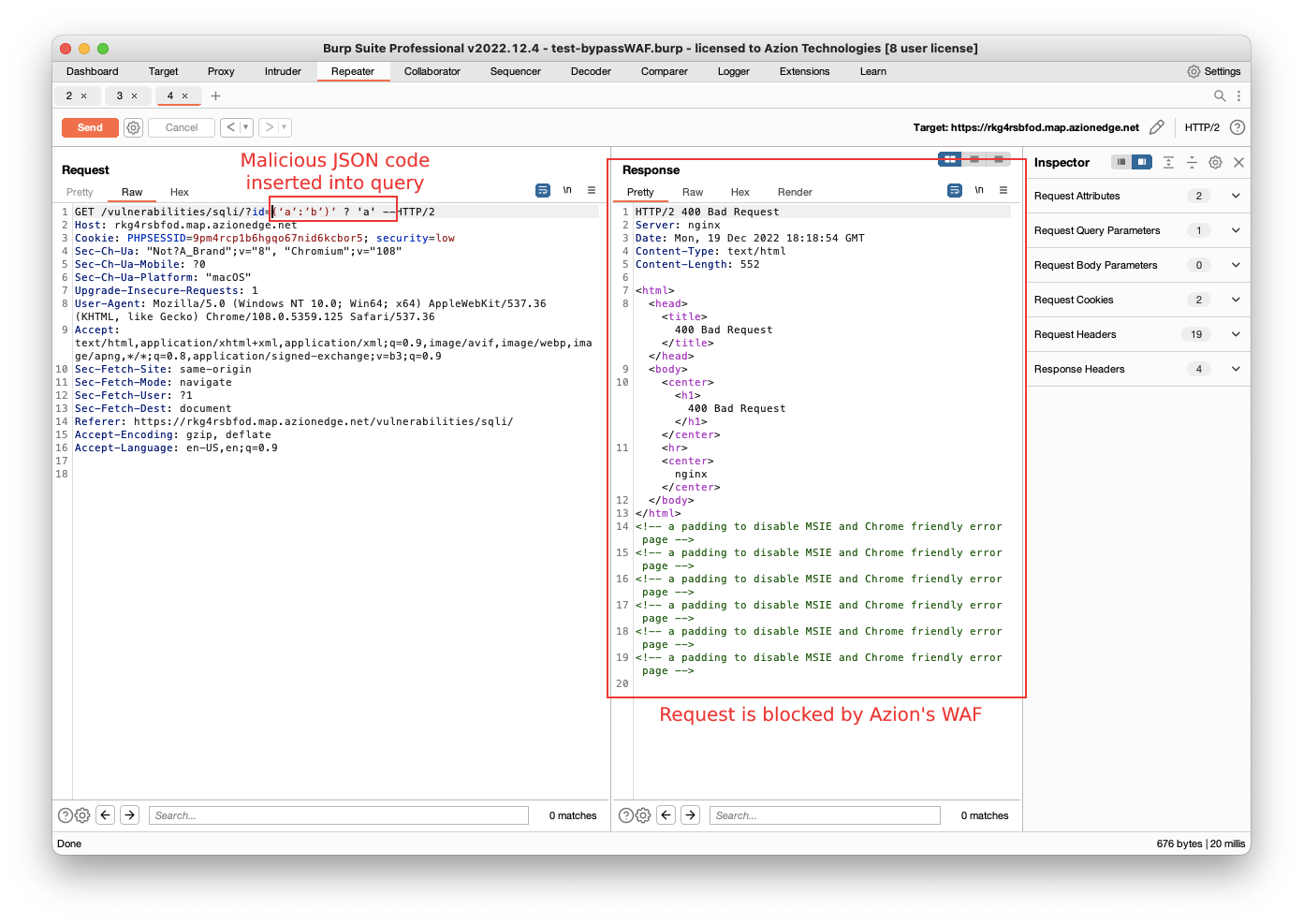Cancel the request
Image resolution: width=1303 pixels, height=924 pixels.
(x=182, y=127)
